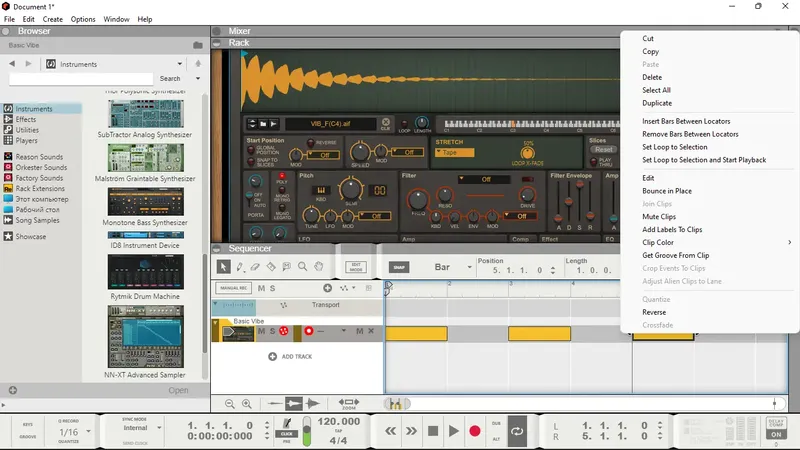Click the Reset slices button

(x=604, y=149)
